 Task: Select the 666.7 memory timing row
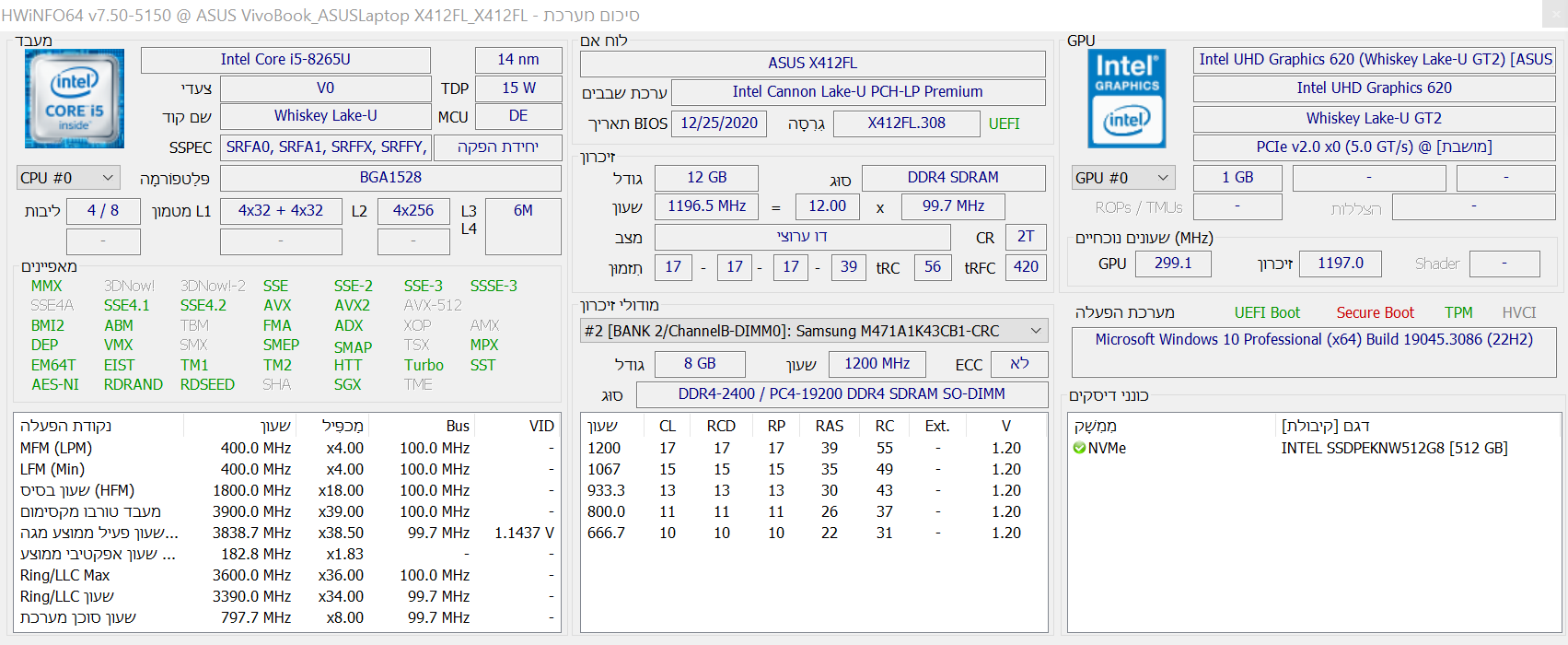(814, 533)
